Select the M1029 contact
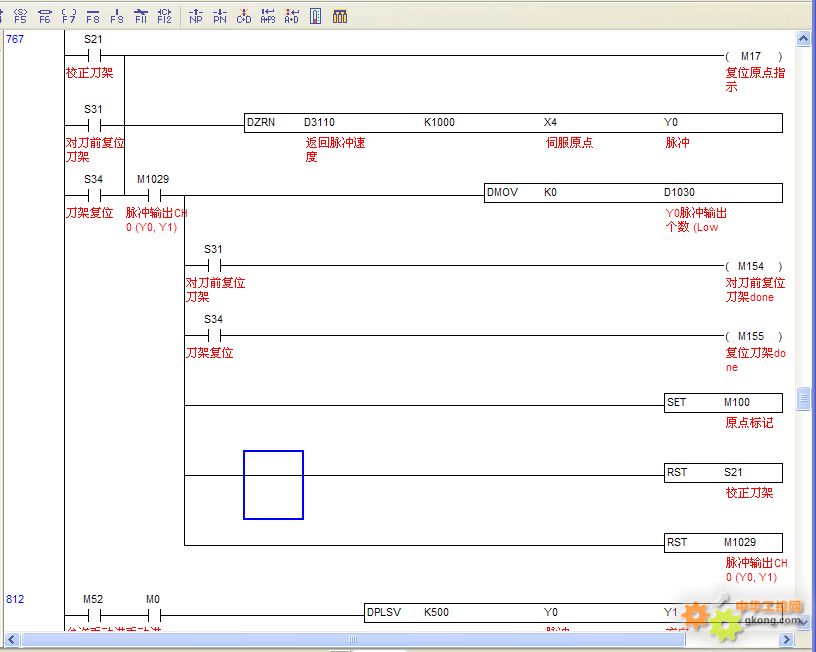 tap(154, 196)
